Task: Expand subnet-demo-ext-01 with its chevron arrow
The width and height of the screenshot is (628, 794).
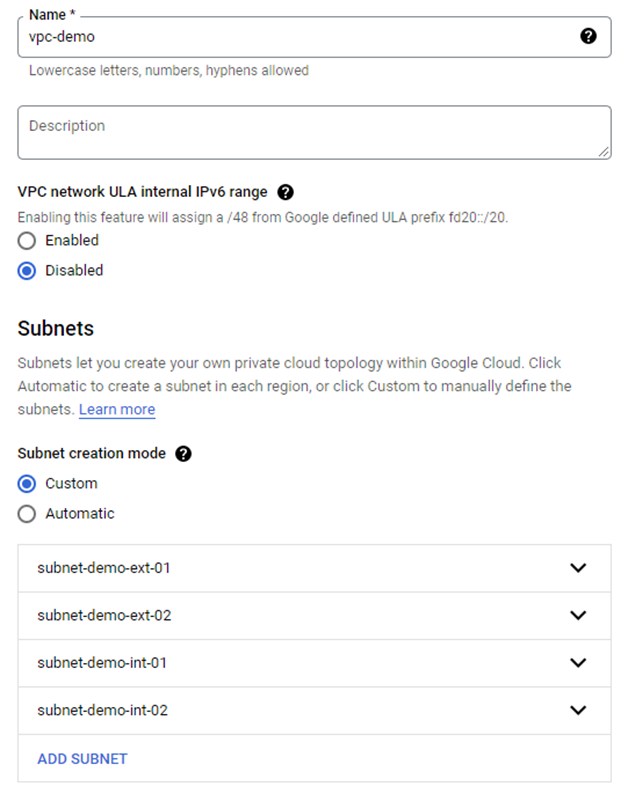Action: tap(577, 568)
